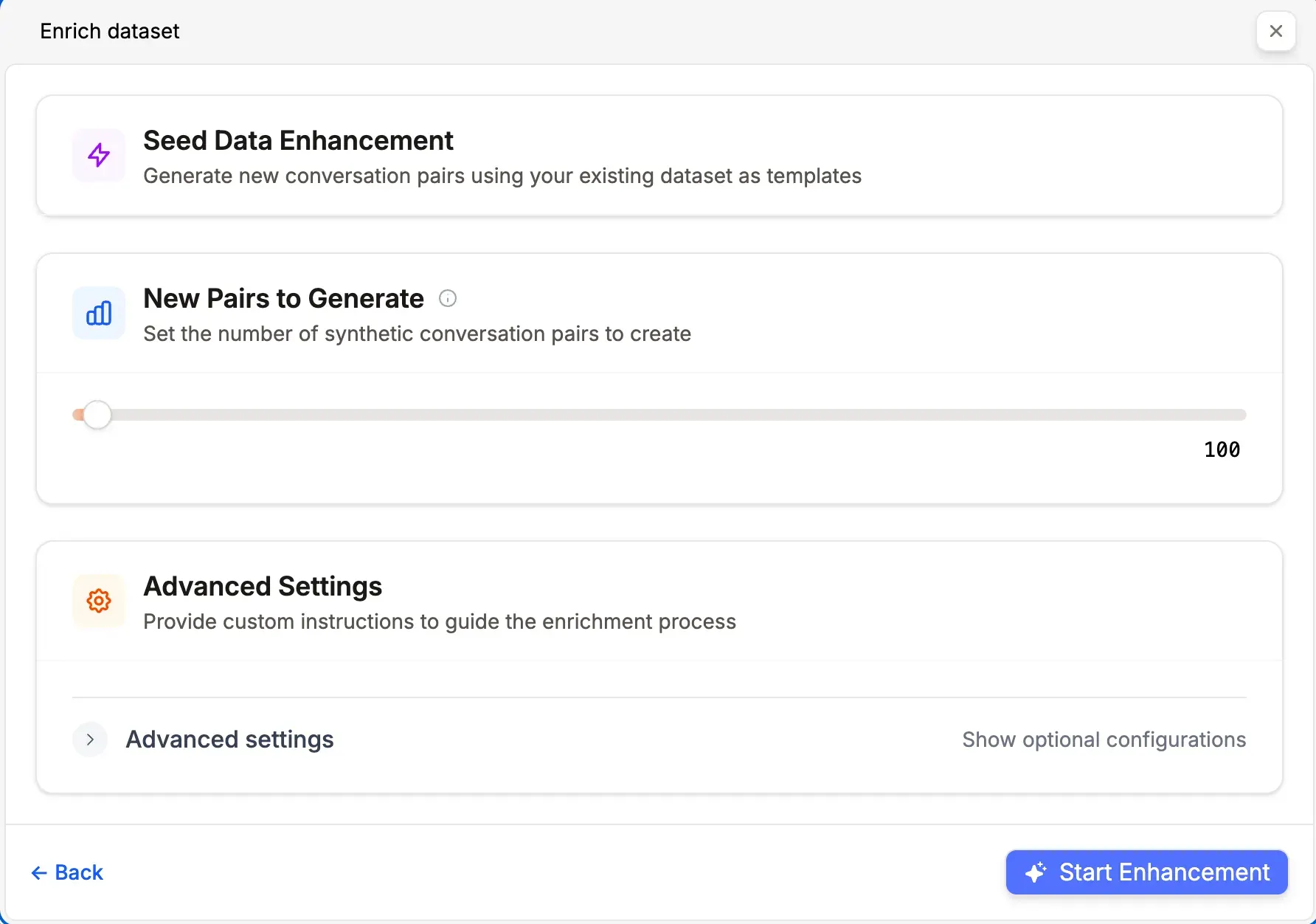Select the New Pairs to Generate card
This screenshot has height=924, width=1316.
pyautogui.click(x=658, y=314)
